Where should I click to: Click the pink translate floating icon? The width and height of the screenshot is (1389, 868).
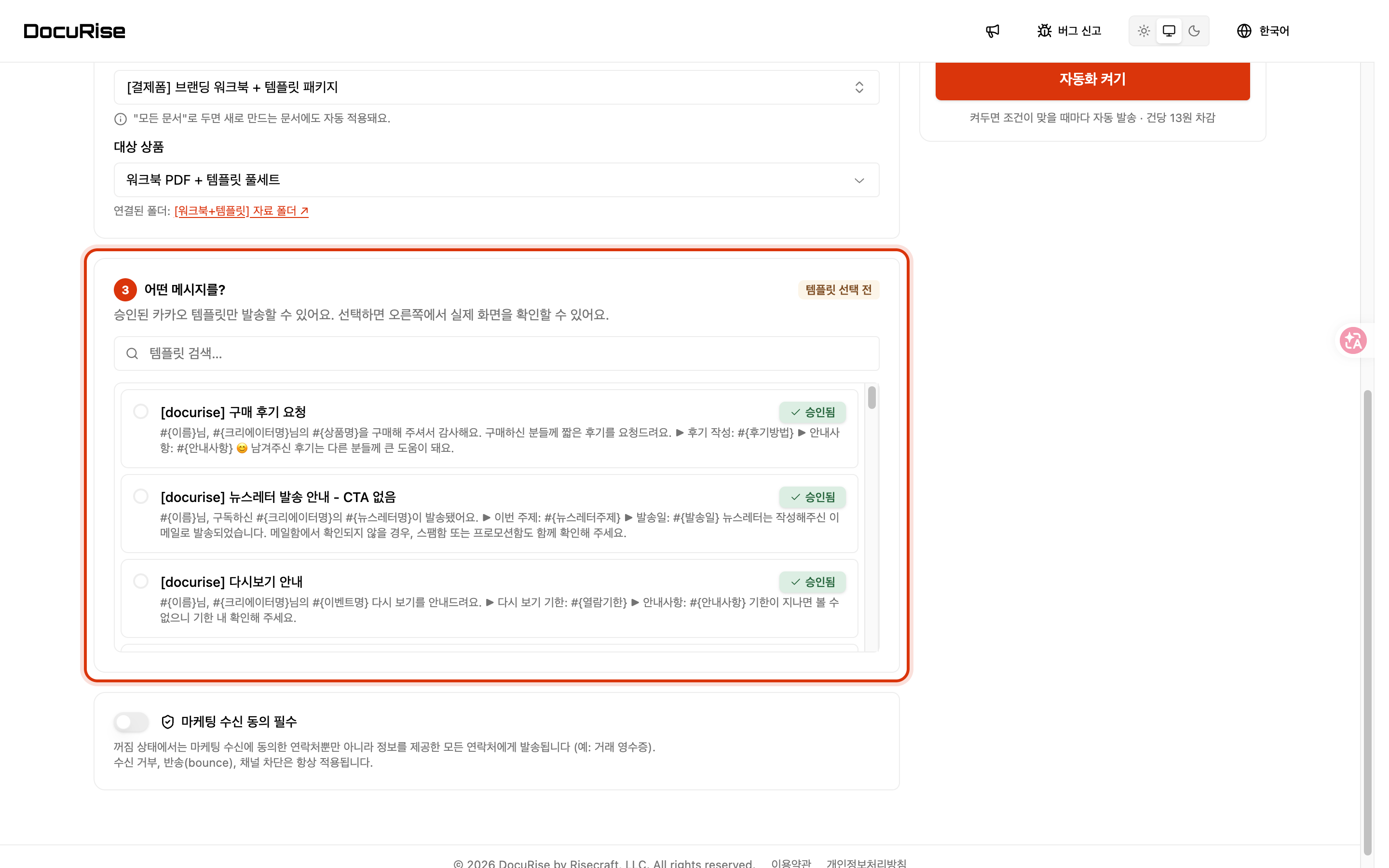[1353, 340]
